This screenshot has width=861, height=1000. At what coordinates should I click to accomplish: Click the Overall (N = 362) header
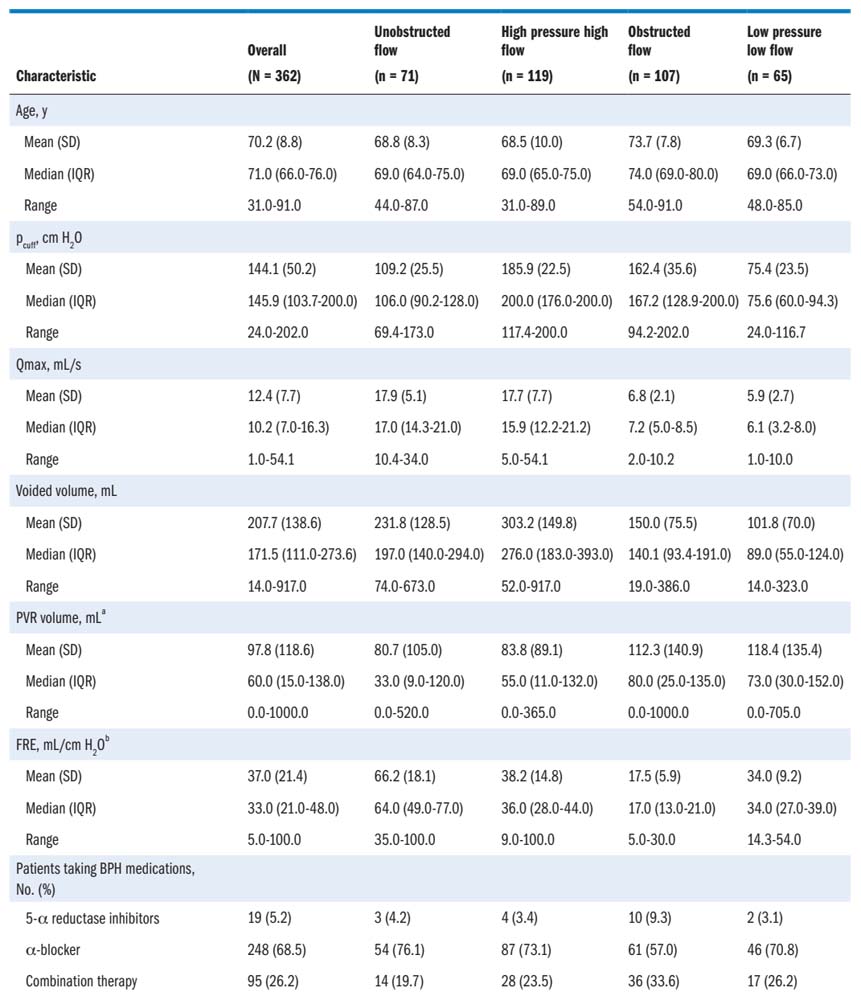click(x=281, y=63)
